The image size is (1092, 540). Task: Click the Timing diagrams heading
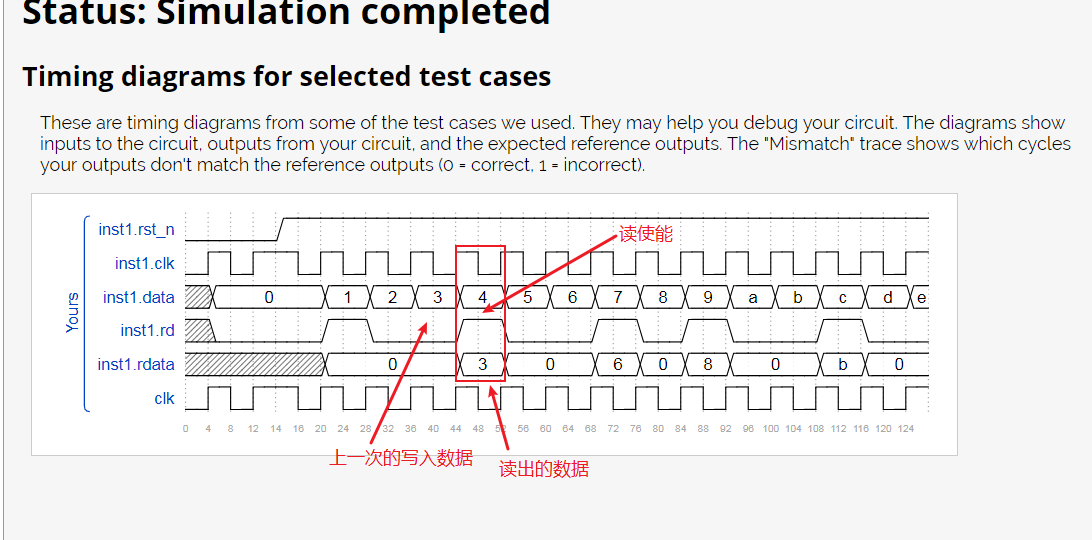coord(286,76)
